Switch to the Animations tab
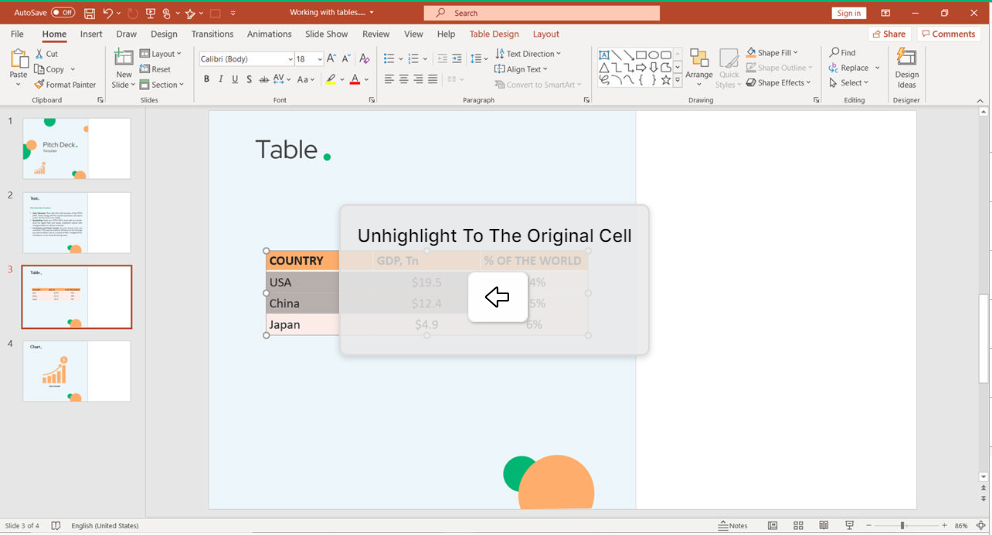Viewport: 992px width, 535px height. [270, 34]
